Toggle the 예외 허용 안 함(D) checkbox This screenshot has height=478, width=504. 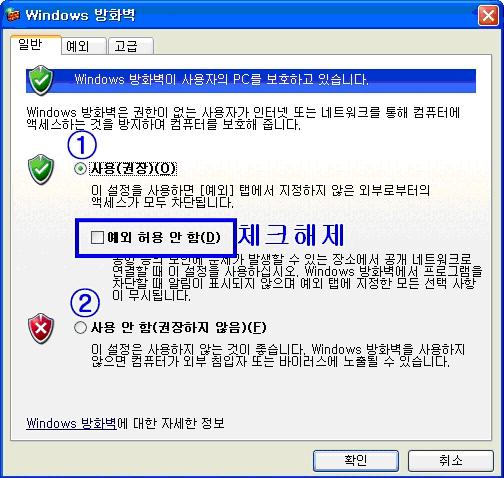97,237
